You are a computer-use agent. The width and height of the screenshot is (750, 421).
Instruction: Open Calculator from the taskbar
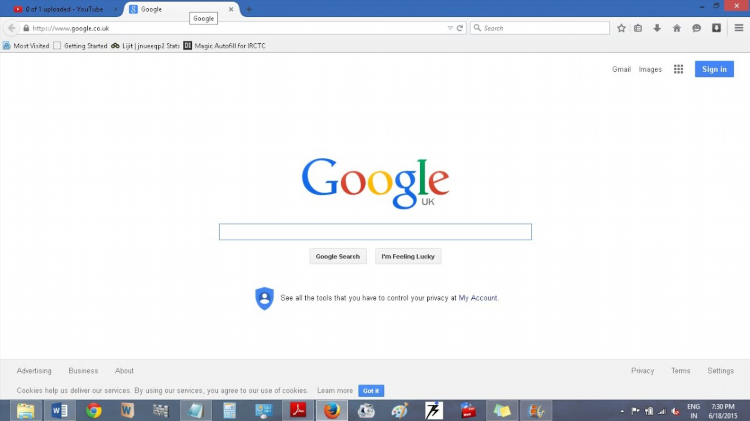point(230,410)
